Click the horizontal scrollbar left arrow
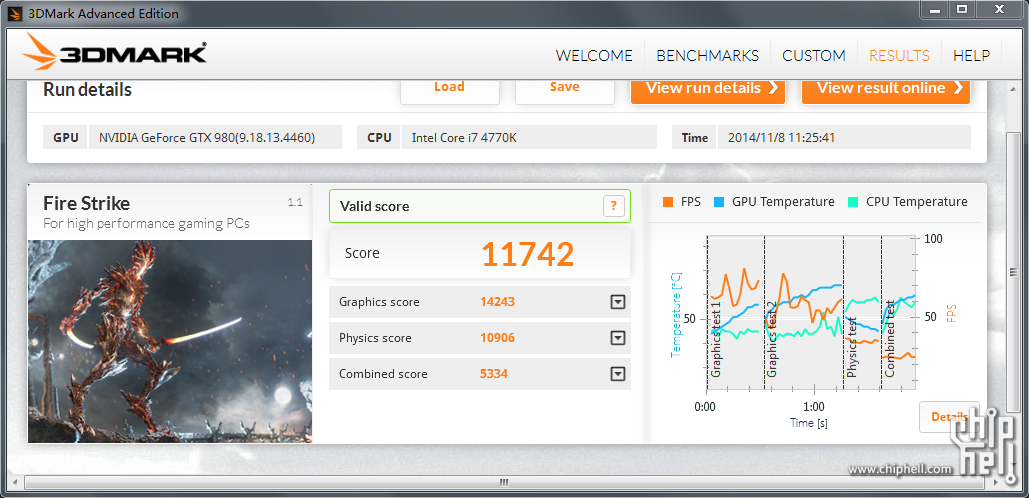This screenshot has width=1029, height=498. click(x=14, y=482)
